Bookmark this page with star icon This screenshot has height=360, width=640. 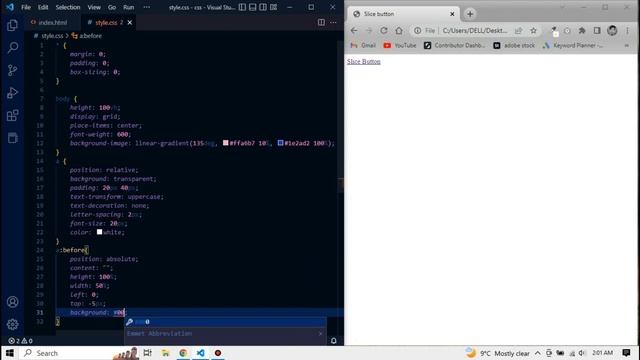click(x=533, y=31)
